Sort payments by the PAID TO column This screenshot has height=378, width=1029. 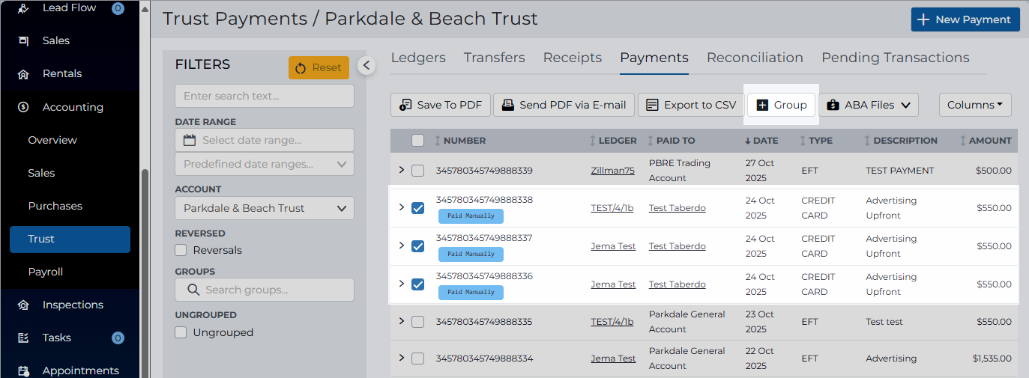671,140
